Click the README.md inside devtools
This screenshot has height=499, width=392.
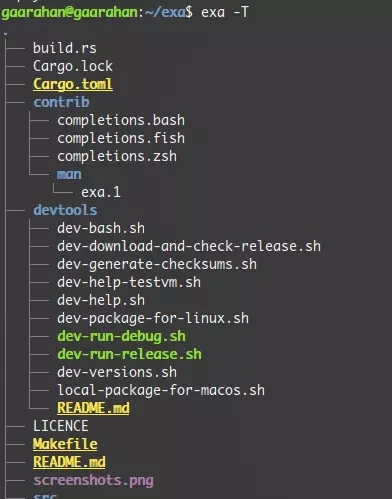[93, 408]
